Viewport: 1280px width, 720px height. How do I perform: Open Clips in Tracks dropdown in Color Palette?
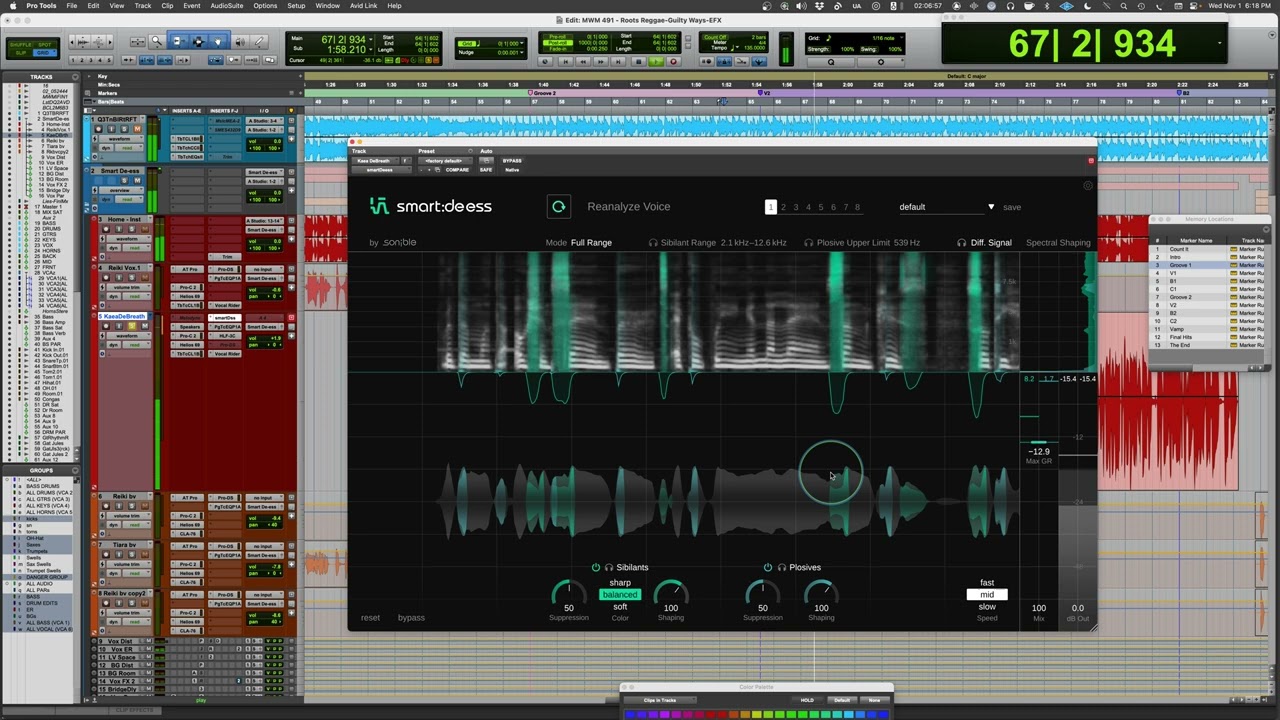tap(660, 700)
